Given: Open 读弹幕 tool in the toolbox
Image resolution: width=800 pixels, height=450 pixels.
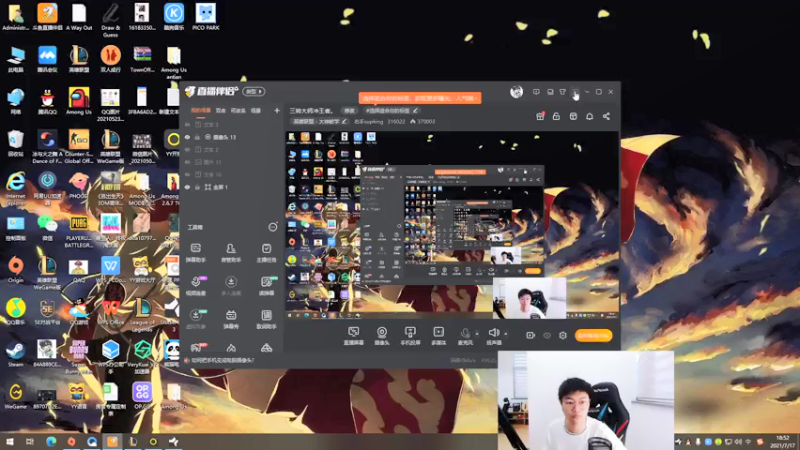Looking at the screenshot, I should click(x=266, y=286).
